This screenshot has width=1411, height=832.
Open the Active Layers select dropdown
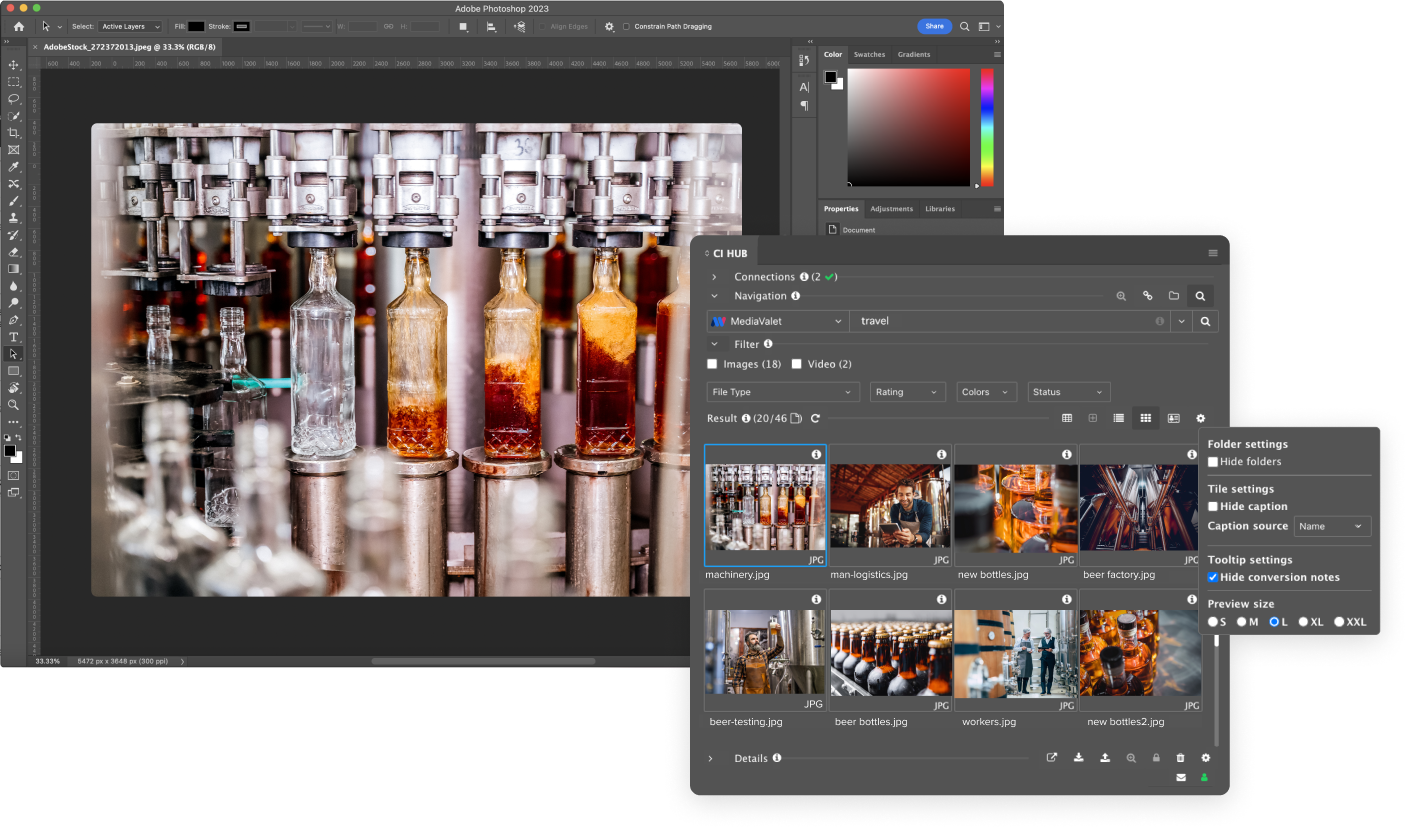pyautogui.click(x=130, y=26)
